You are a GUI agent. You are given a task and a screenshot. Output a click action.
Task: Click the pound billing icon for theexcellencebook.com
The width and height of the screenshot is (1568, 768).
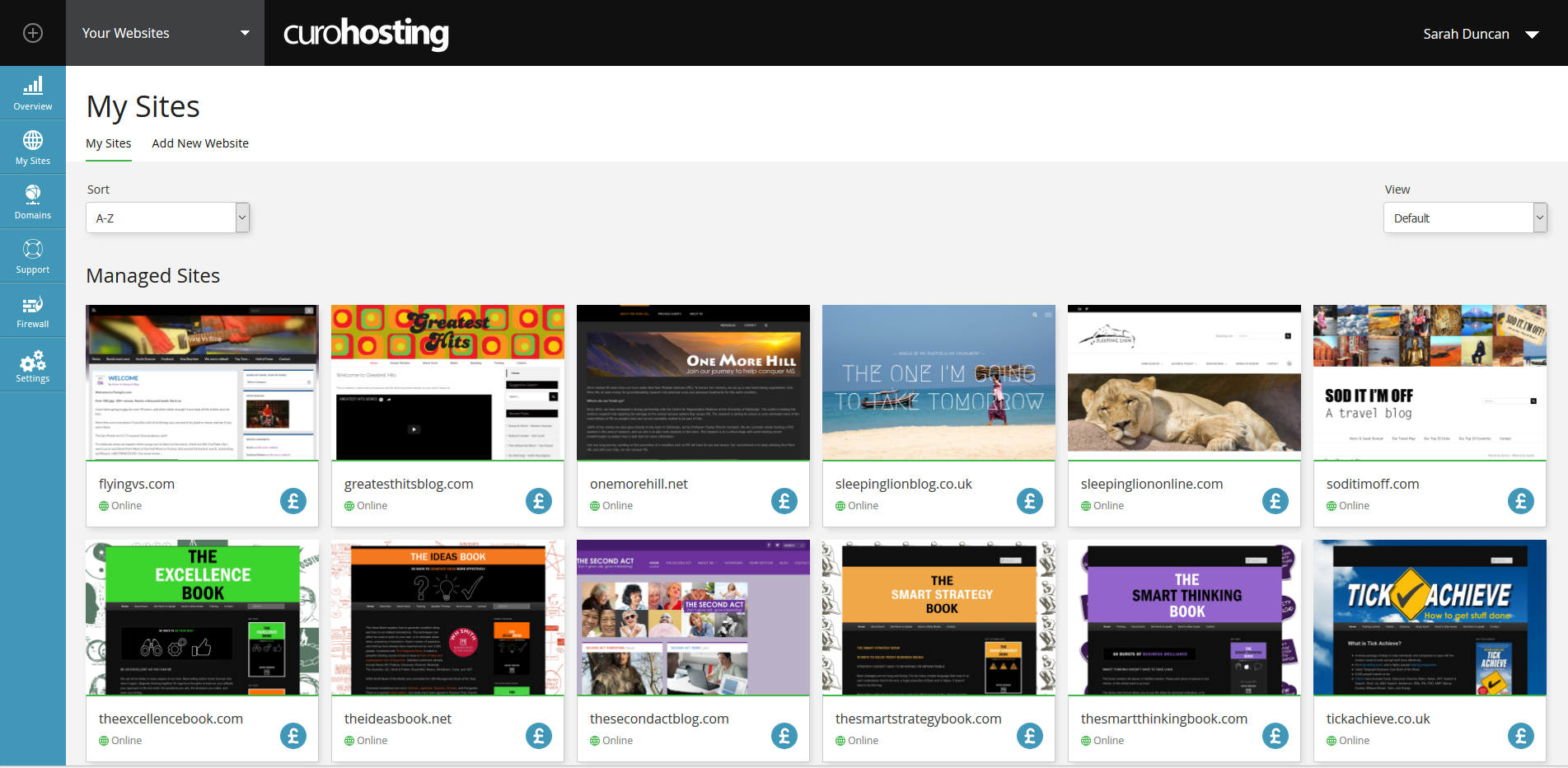click(293, 736)
